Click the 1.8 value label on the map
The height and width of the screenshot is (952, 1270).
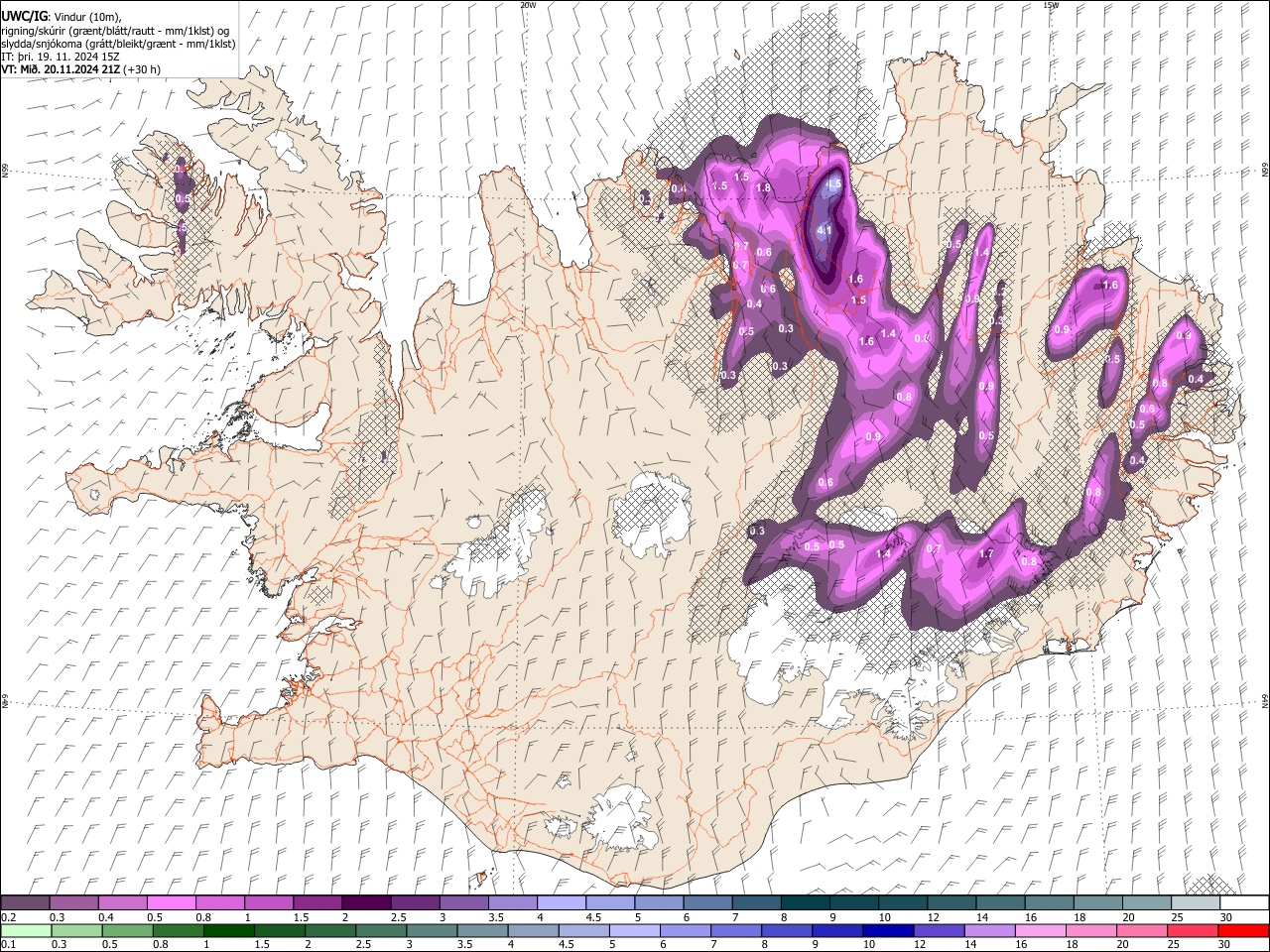point(763,187)
